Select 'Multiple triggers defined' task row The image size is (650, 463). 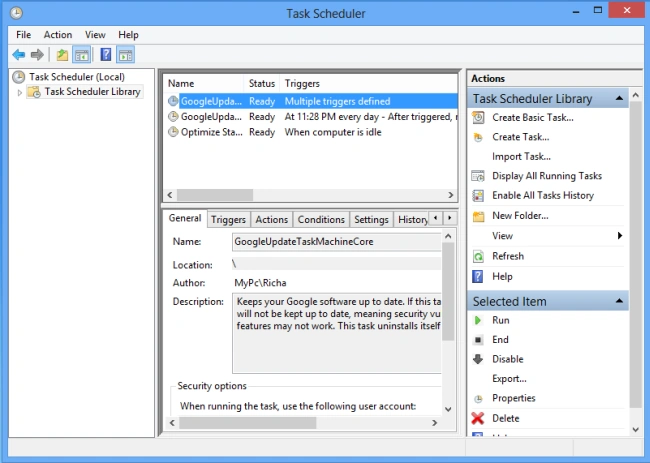tap(311, 101)
